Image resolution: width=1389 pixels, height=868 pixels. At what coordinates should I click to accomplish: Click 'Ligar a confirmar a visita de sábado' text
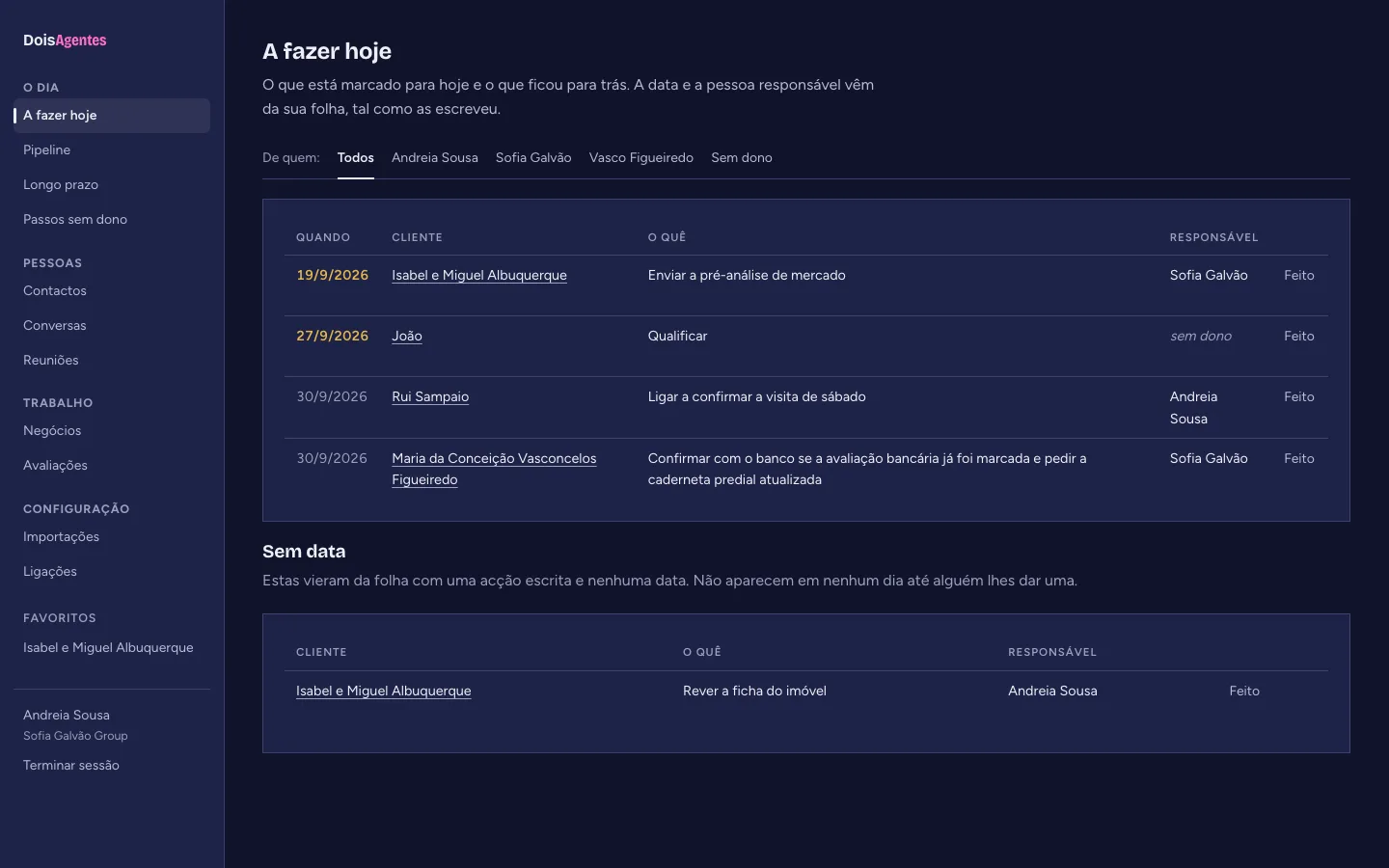pos(757,397)
